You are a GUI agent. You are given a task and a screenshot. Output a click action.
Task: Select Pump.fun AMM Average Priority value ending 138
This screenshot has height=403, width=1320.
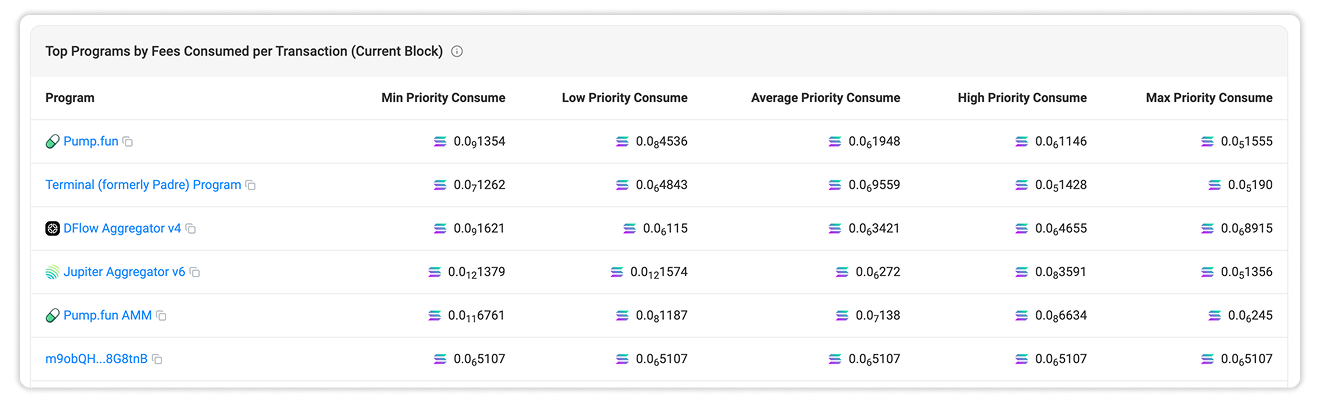point(878,316)
